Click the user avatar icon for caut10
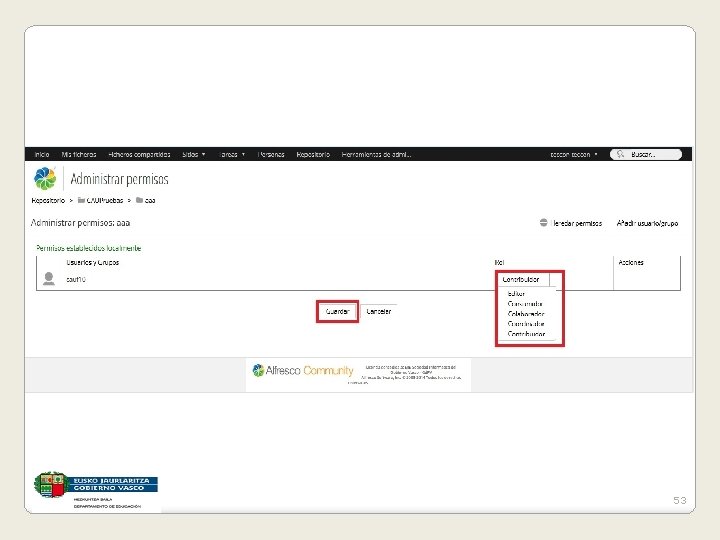The image size is (720, 540). [x=49, y=279]
